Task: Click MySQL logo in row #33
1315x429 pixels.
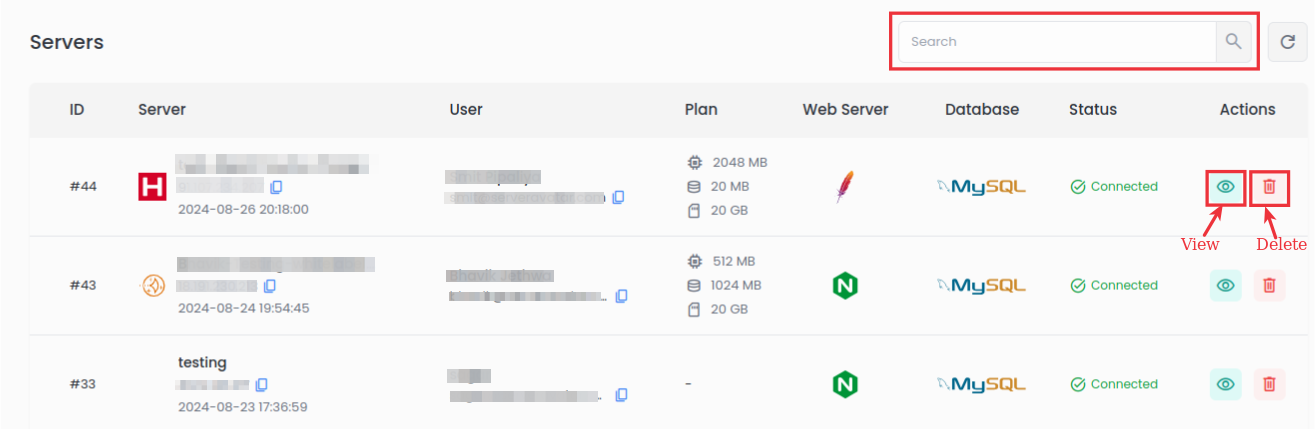Action: (x=981, y=384)
